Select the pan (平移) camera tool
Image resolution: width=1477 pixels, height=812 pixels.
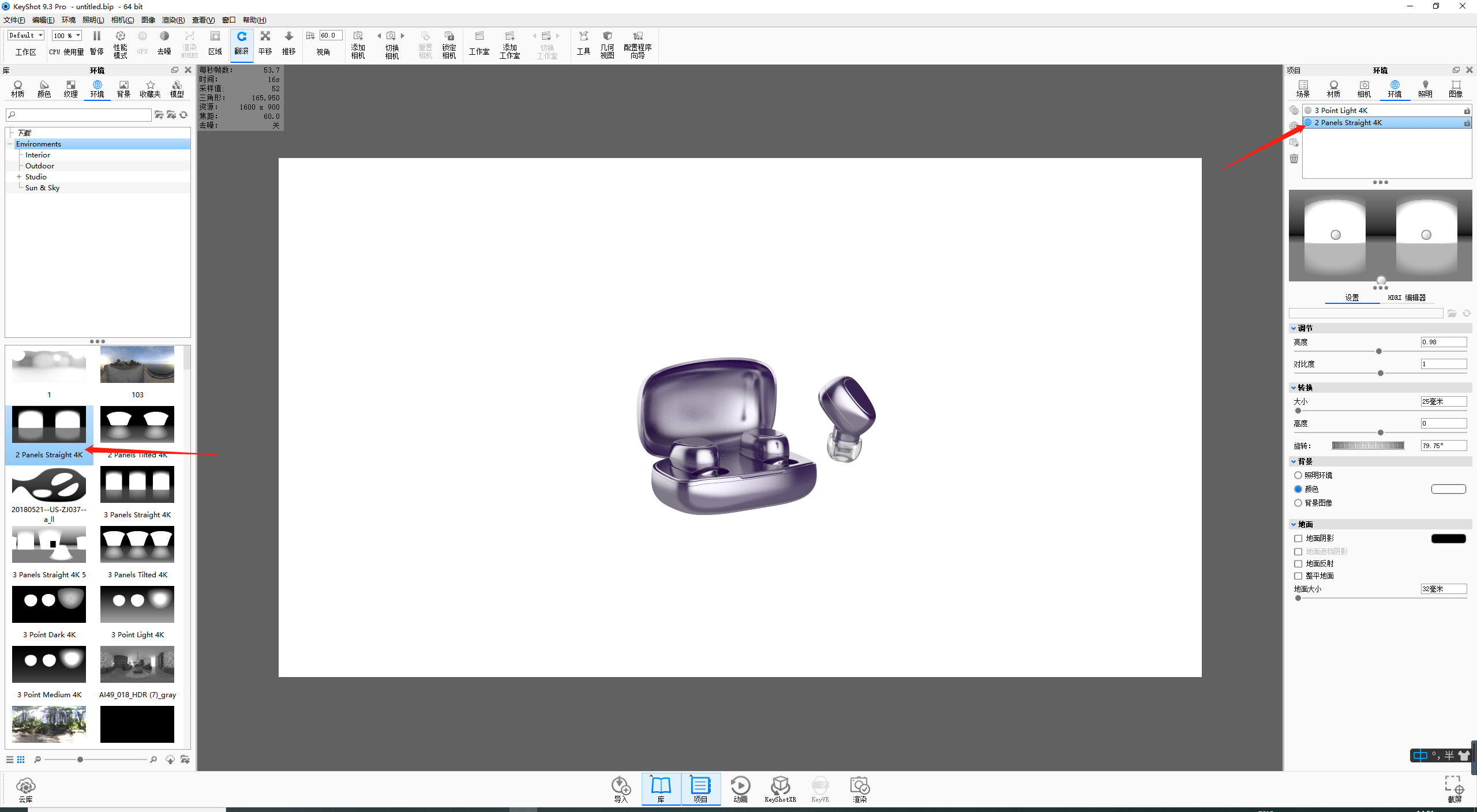coord(265,43)
